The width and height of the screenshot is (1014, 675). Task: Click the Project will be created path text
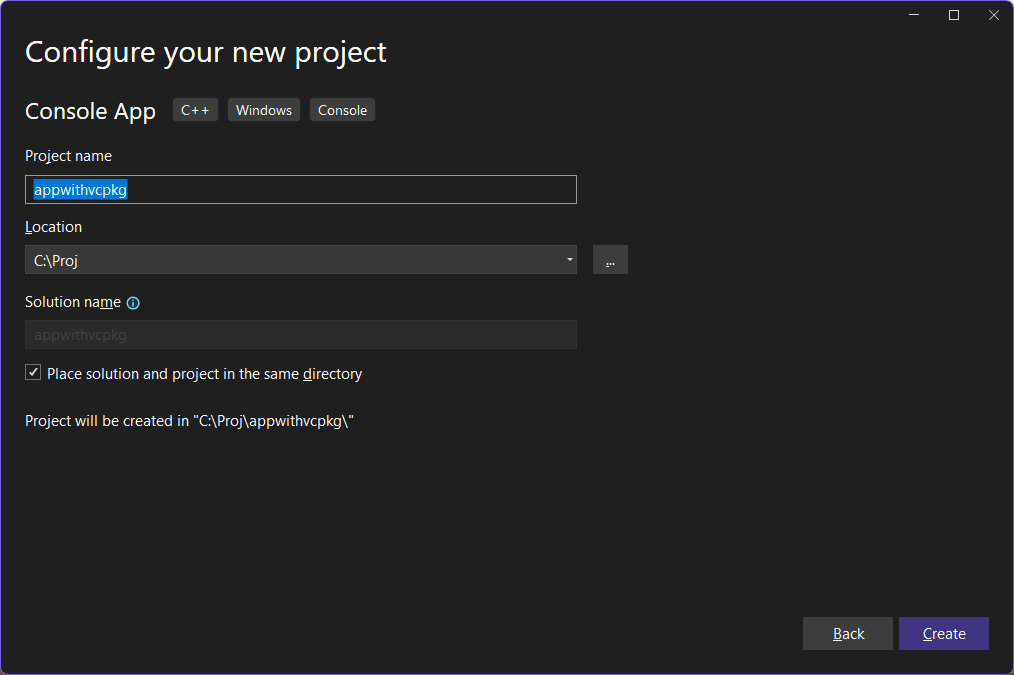[189, 421]
